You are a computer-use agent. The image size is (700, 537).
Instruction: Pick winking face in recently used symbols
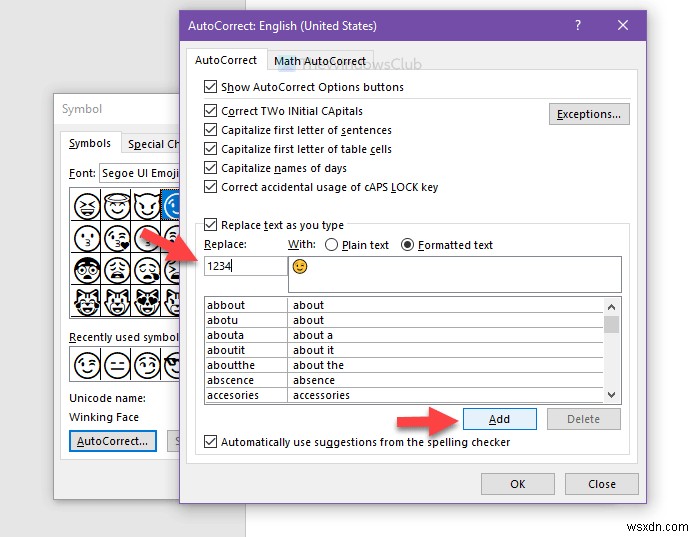pos(87,365)
